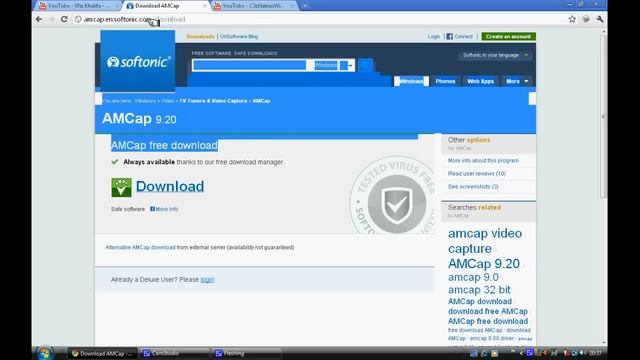640x360 pixels.
Task: Click the big Download link
Action: click(x=170, y=187)
